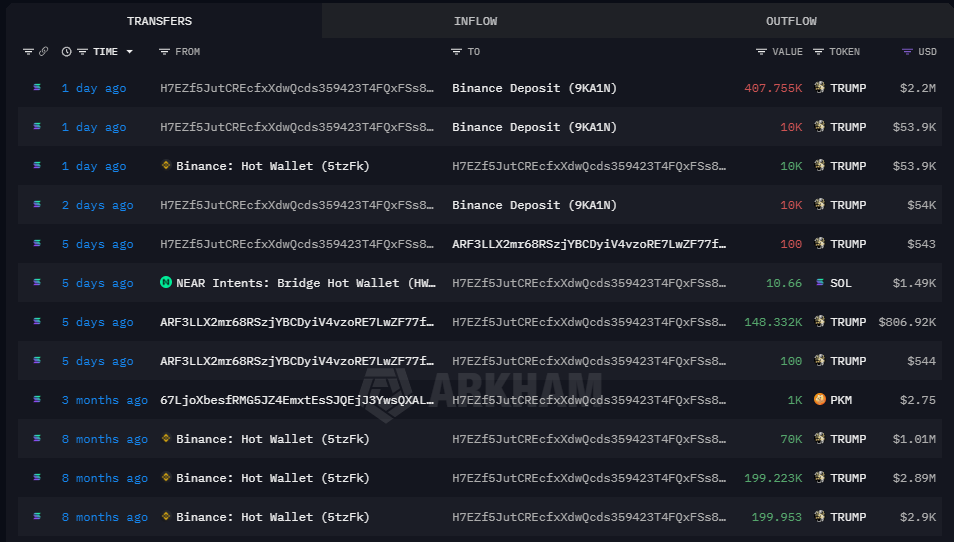Open the VALUE column filter
954x542 pixels.
click(762, 51)
